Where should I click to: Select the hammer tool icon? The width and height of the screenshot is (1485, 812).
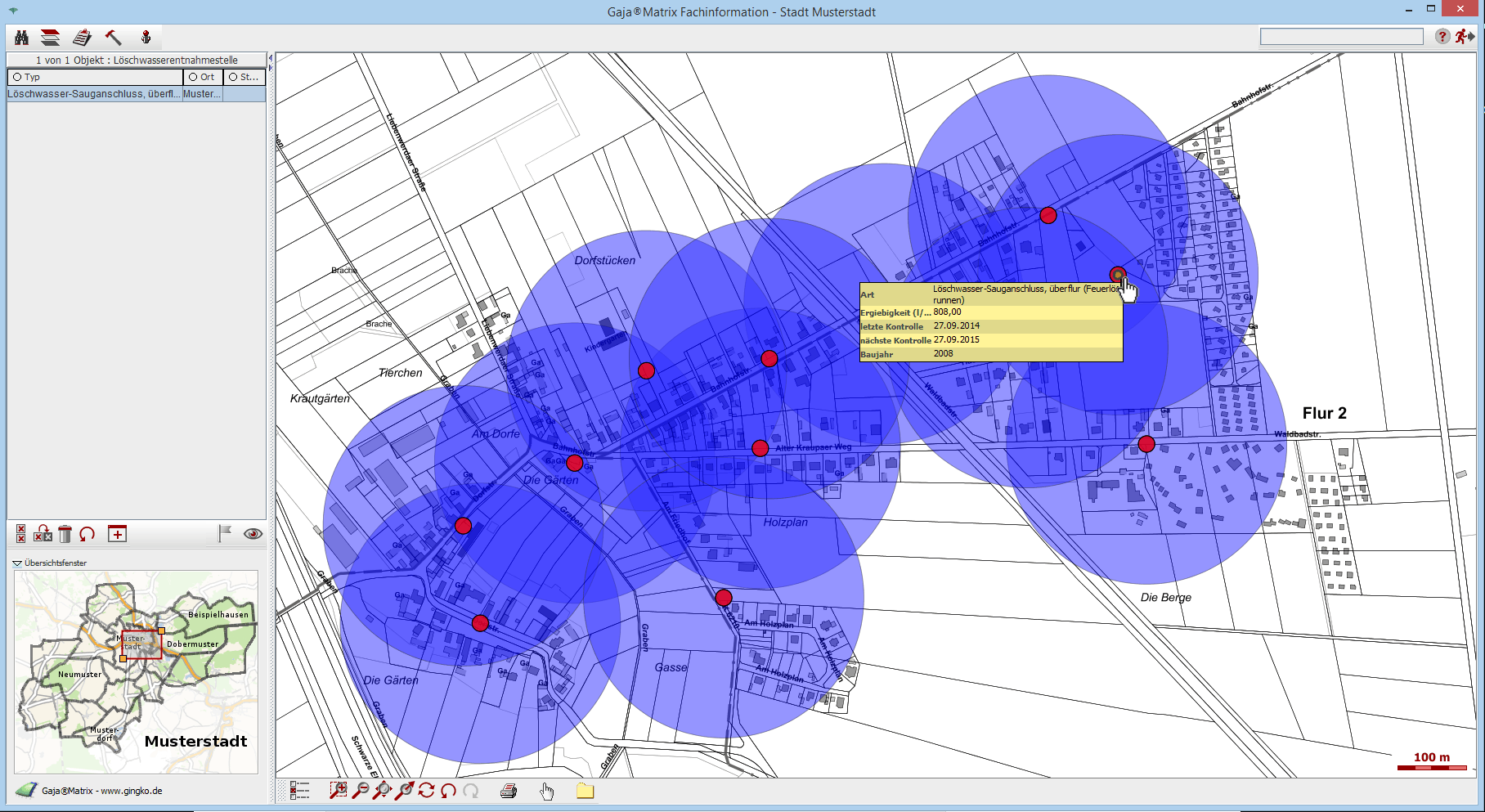pyautogui.click(x=113, y=38)
